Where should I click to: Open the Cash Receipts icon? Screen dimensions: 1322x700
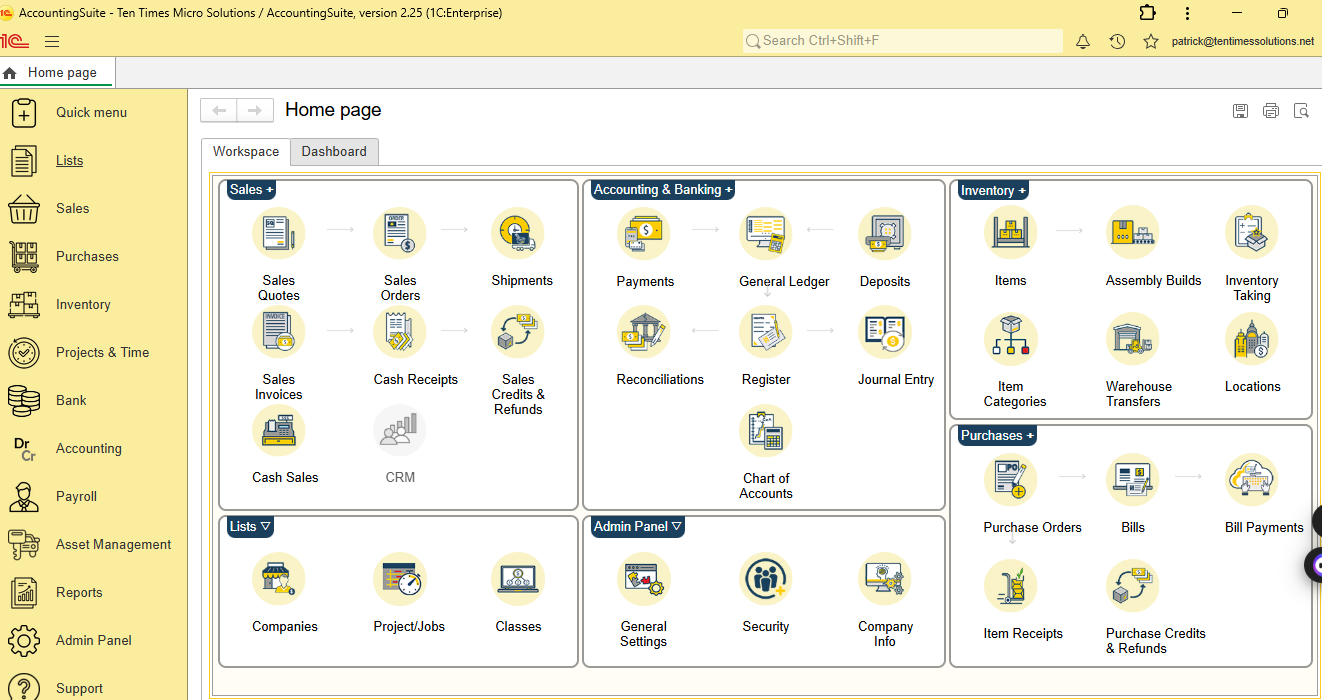click(400, 332)
